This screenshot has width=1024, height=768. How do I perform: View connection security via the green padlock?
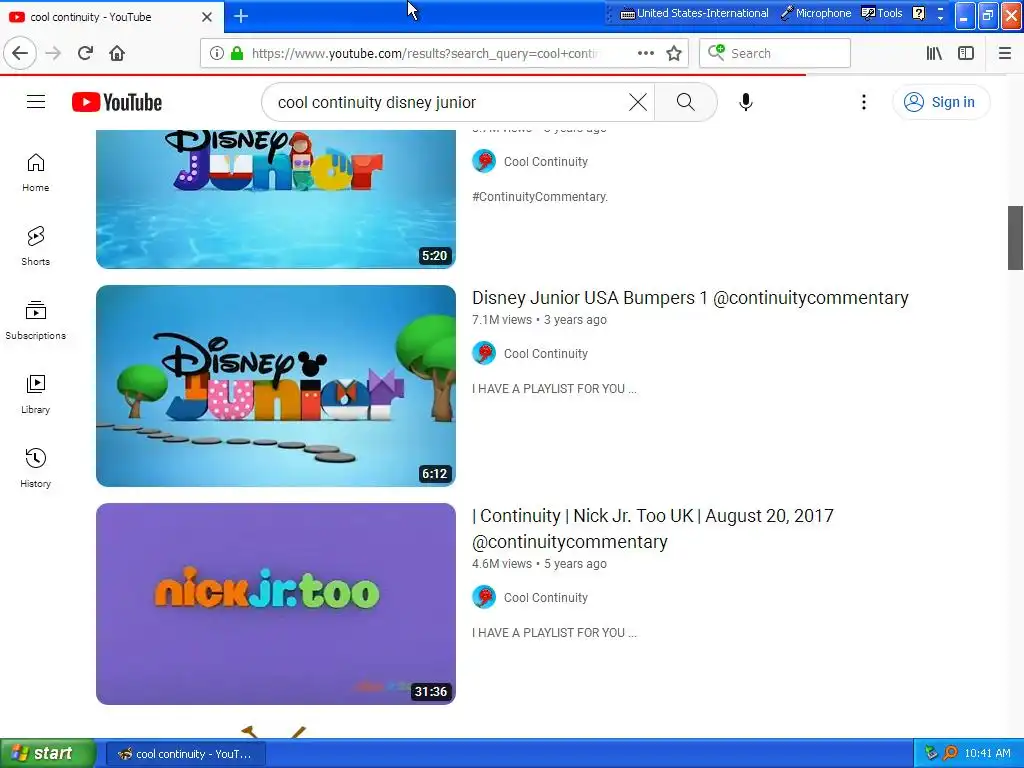click(237, 53)
